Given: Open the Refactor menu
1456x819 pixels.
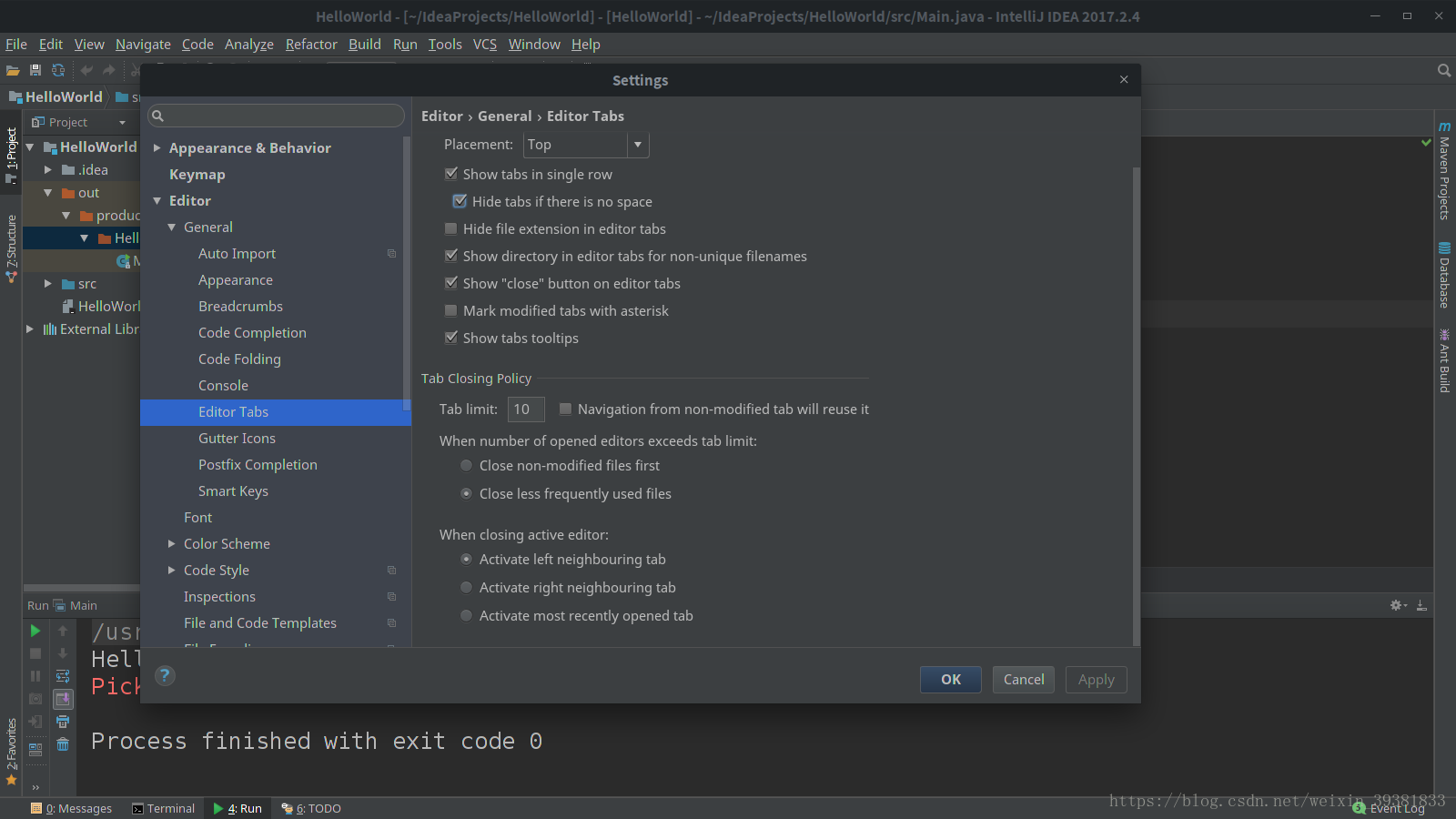Looking at the screenshot, I should point(311,44).
